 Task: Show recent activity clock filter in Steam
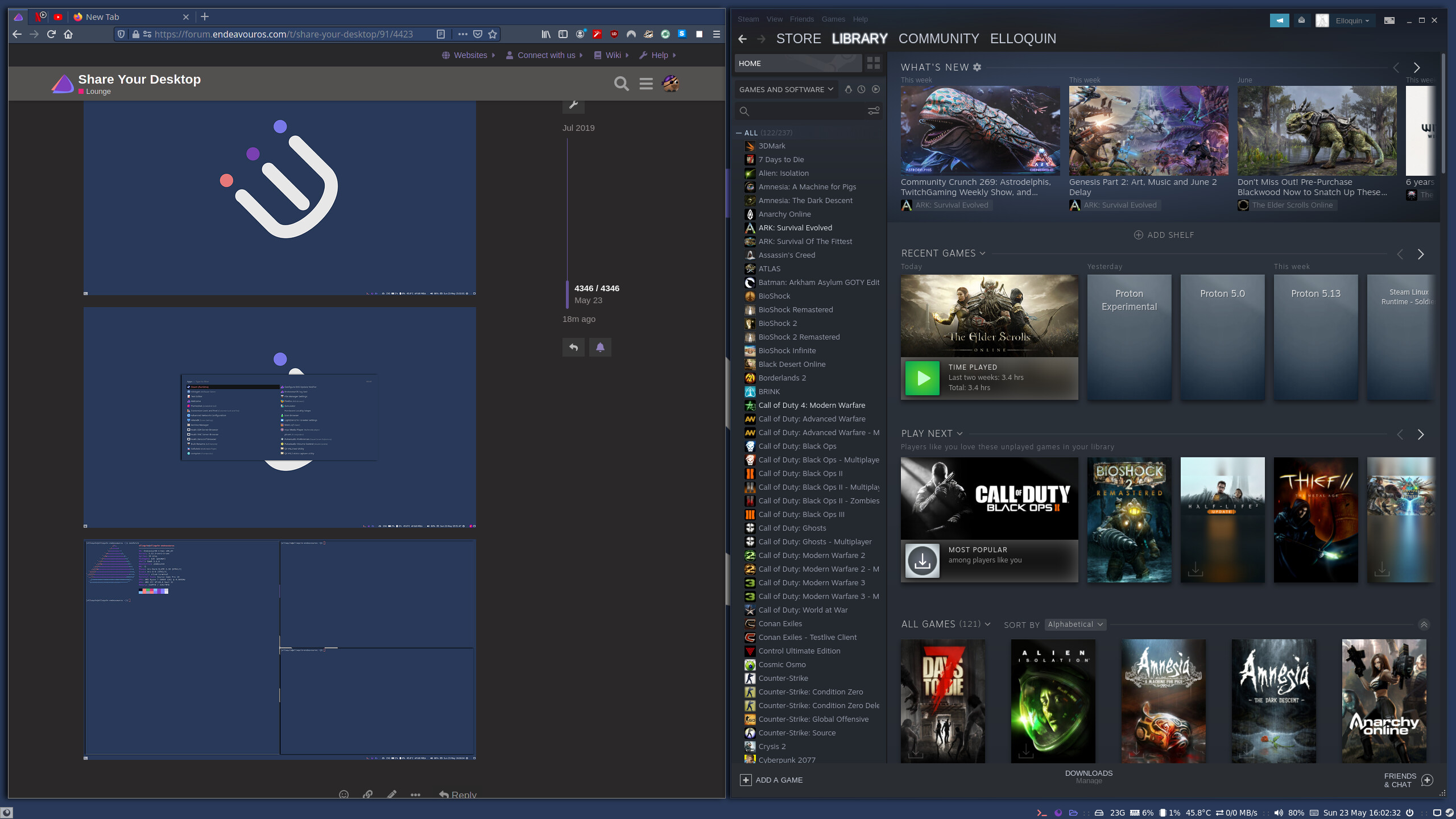coord(862,89)
